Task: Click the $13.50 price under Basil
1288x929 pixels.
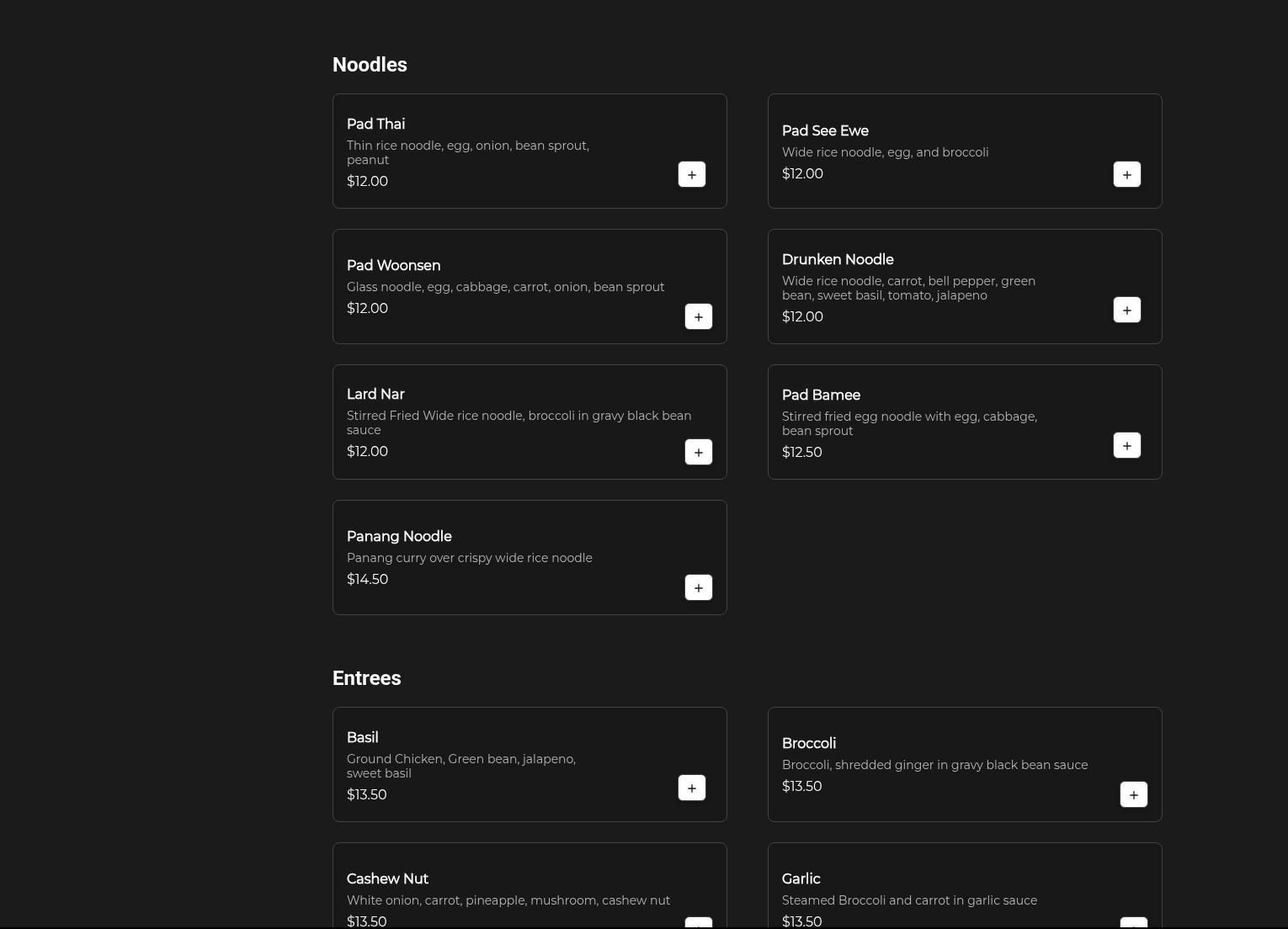Action: (366, 794)
